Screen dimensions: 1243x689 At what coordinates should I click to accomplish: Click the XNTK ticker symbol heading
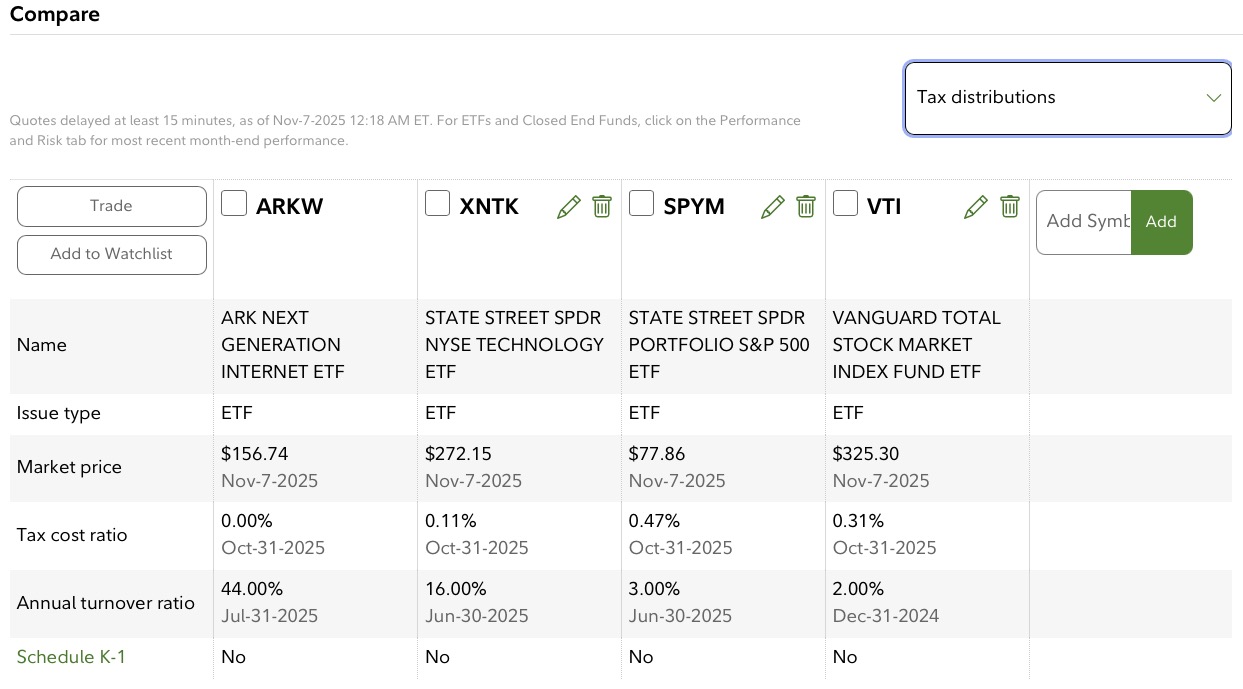click(489, 207)
